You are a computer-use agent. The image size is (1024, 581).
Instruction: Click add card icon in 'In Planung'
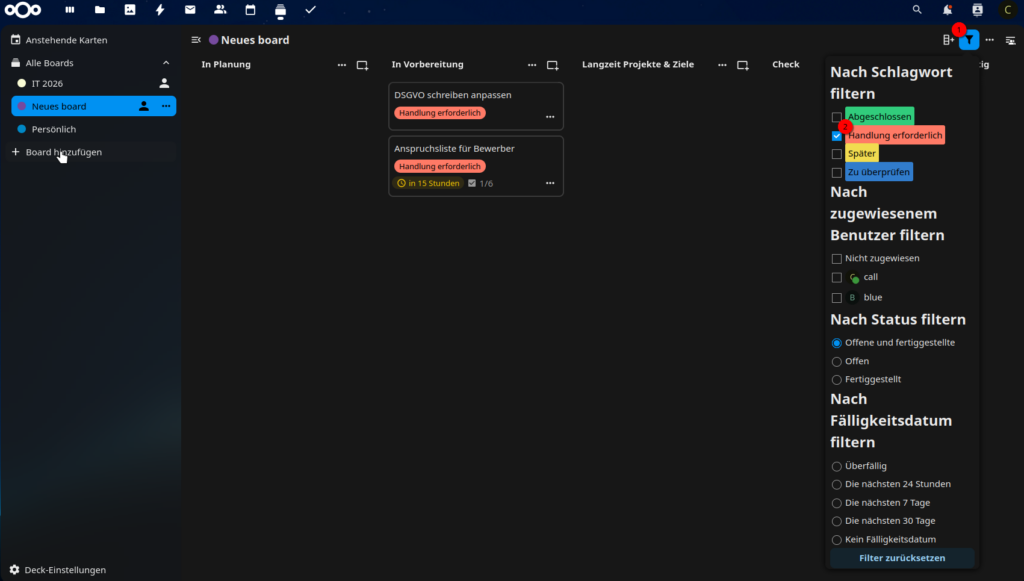[362, 65]
